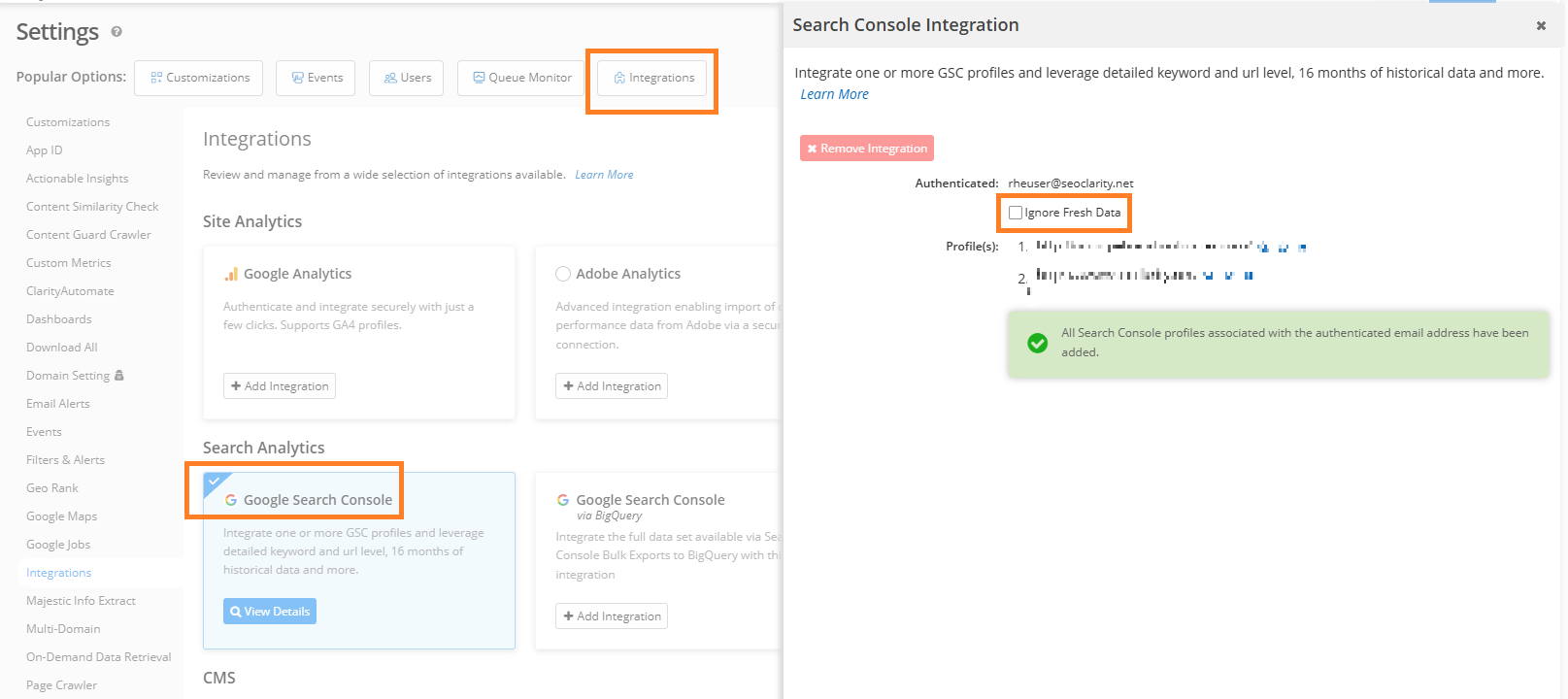Go to Dashboards in the settings sidebar
Screen dimensions: 1568x699
point(59,319)
